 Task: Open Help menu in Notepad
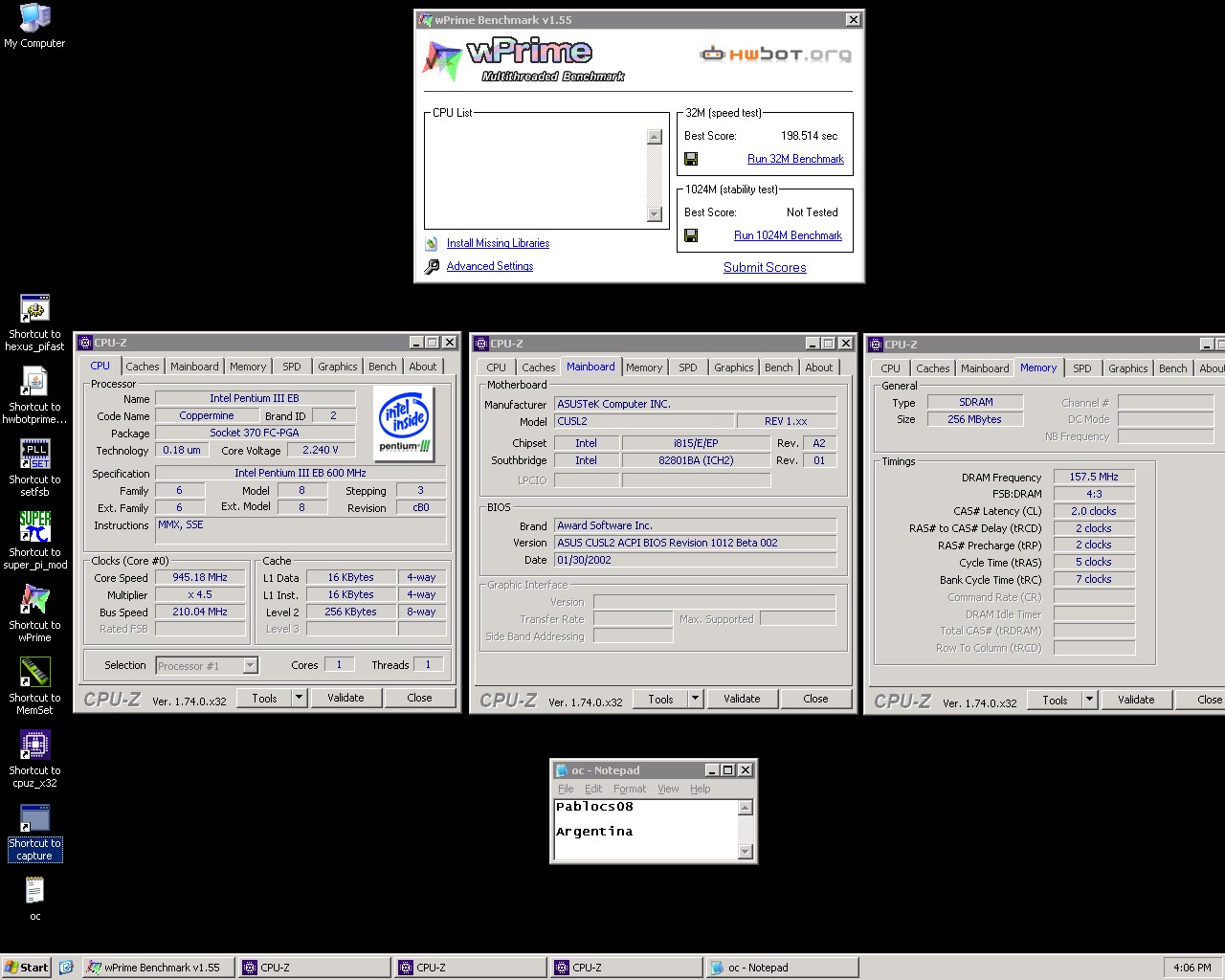click(701, 789)
